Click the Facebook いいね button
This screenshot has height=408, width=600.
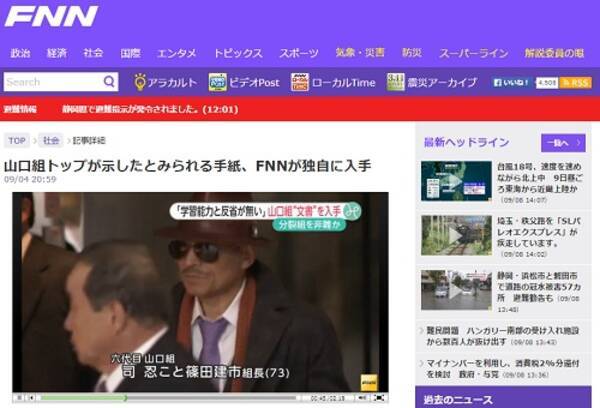(512, 82)
